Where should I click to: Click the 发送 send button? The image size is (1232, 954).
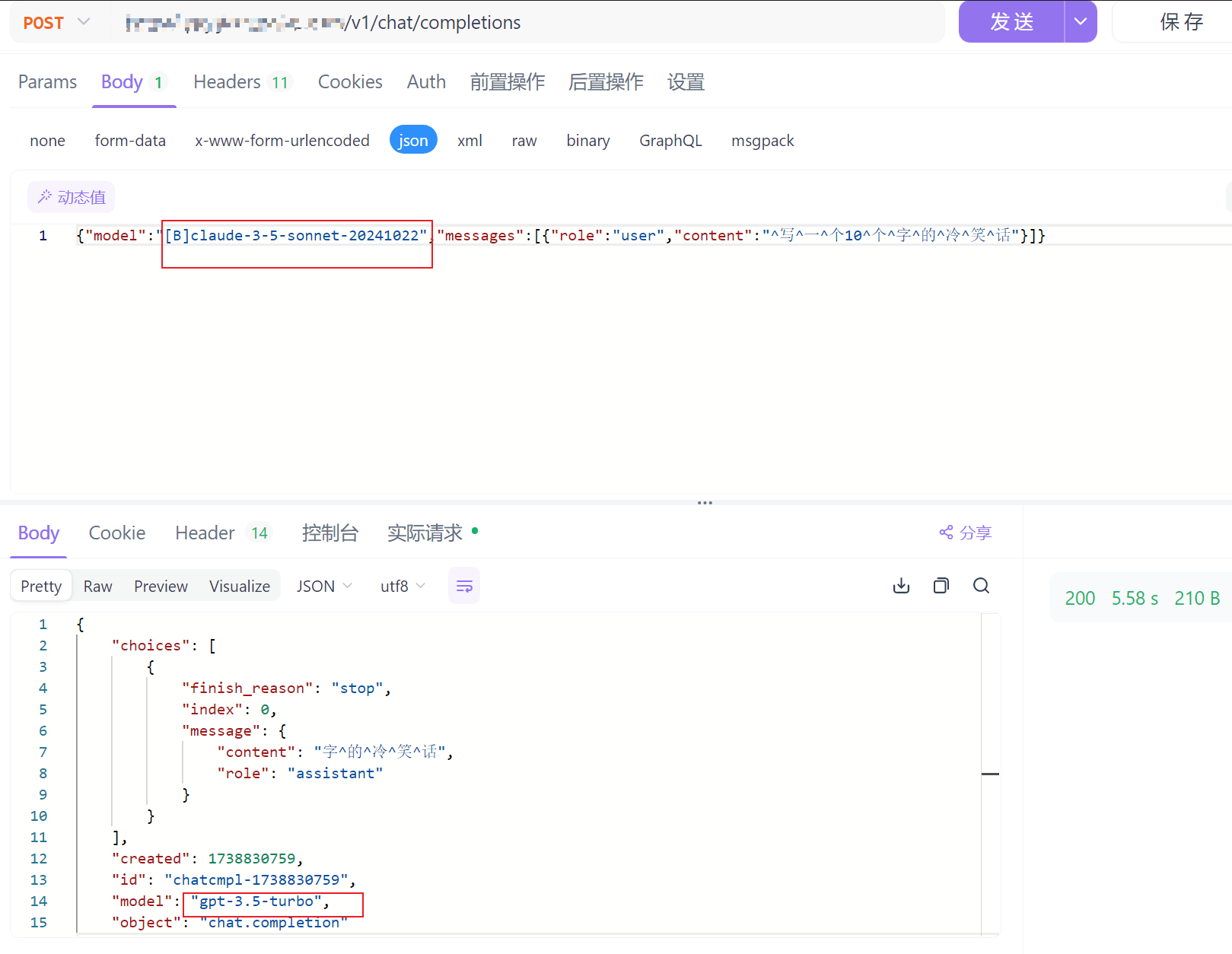(1011, 21)
